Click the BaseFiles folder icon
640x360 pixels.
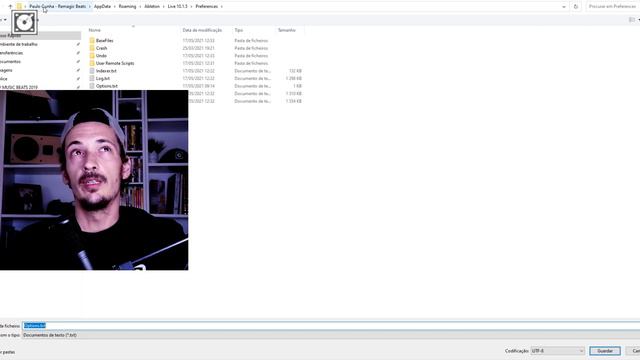[x=92, y=40]
